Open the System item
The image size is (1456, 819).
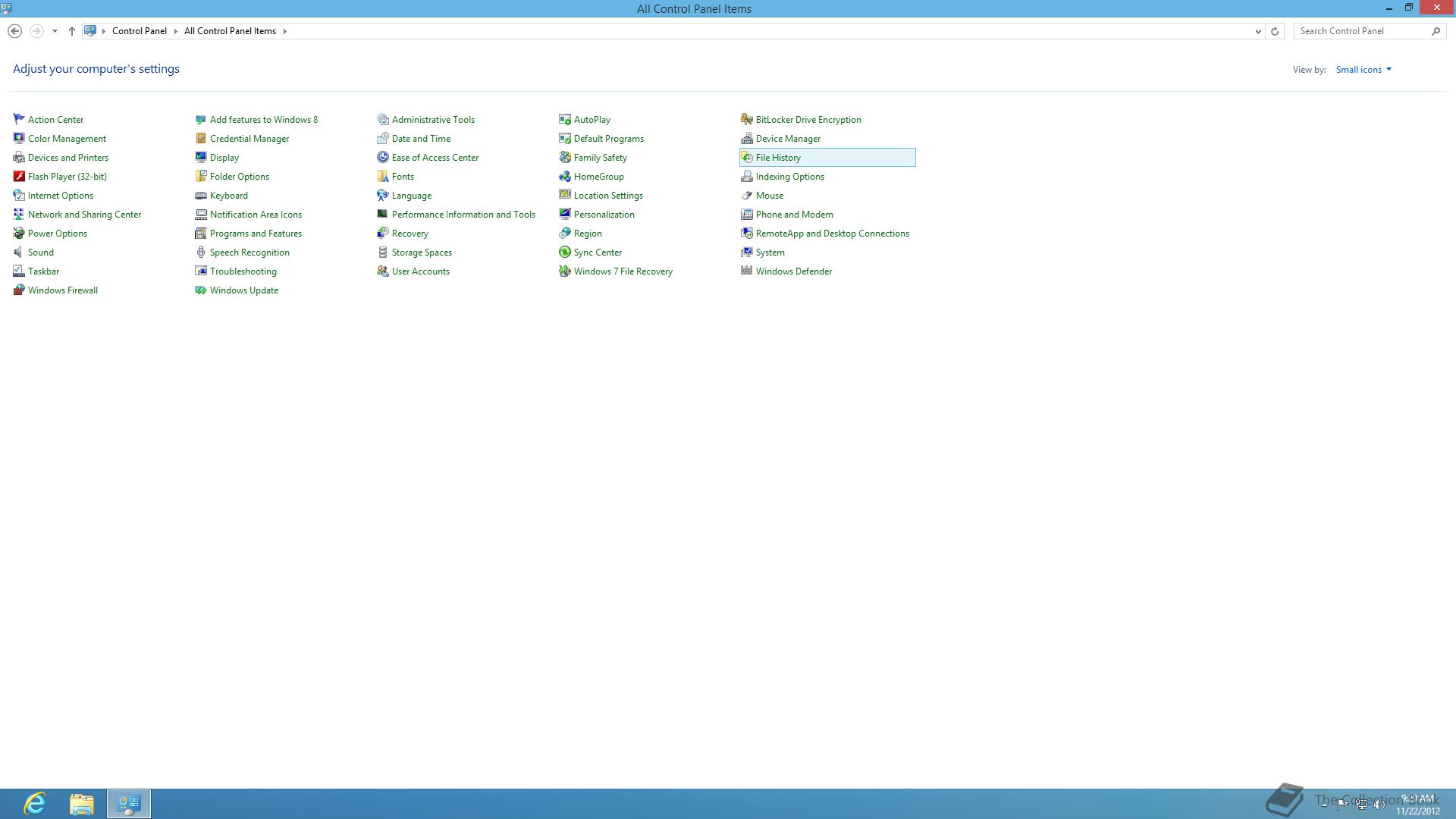(770, 253)
